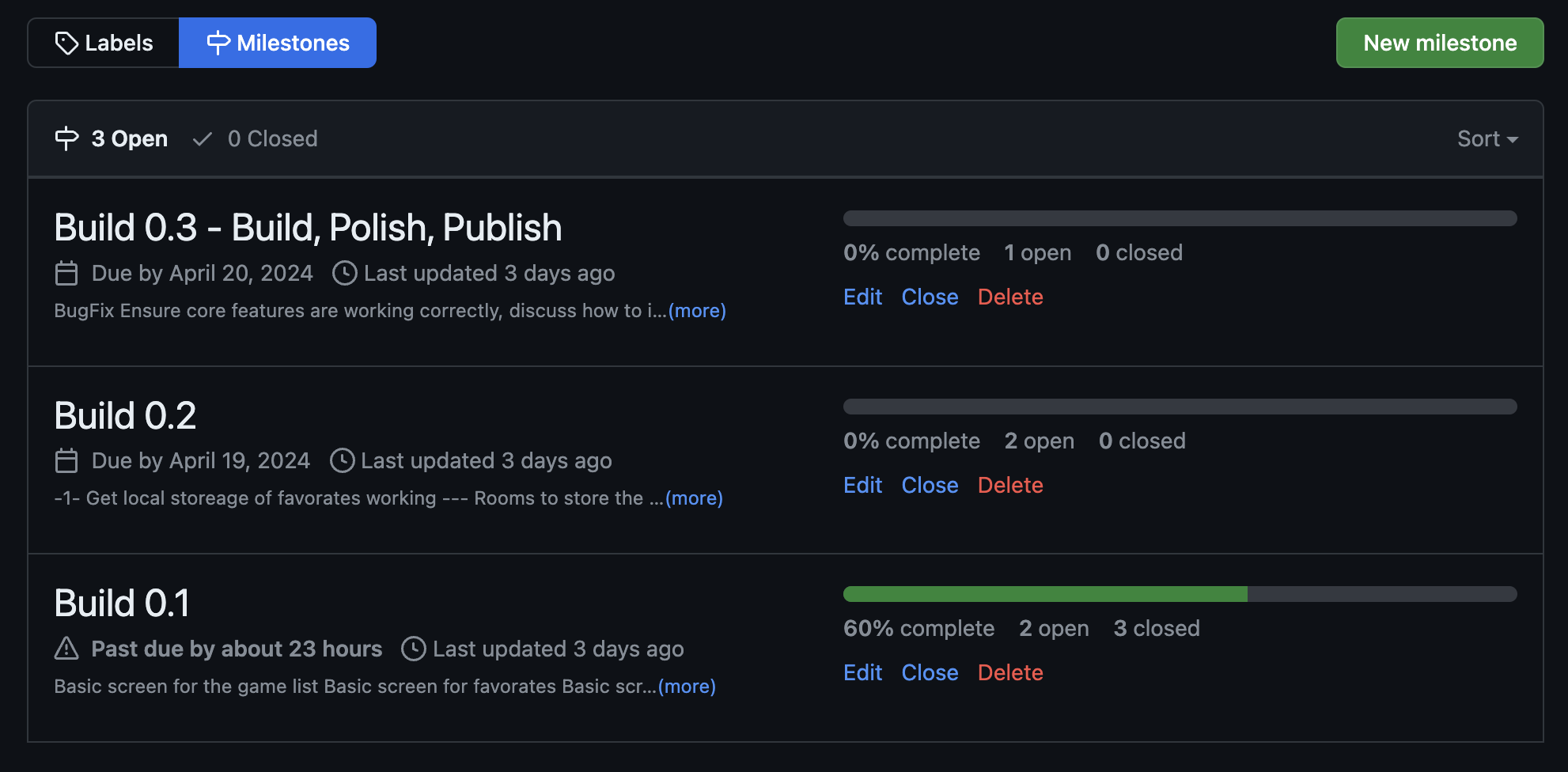Select the Milestones tab
Image resolution: width=1568 pixels, height=772 pixels.
278,43
